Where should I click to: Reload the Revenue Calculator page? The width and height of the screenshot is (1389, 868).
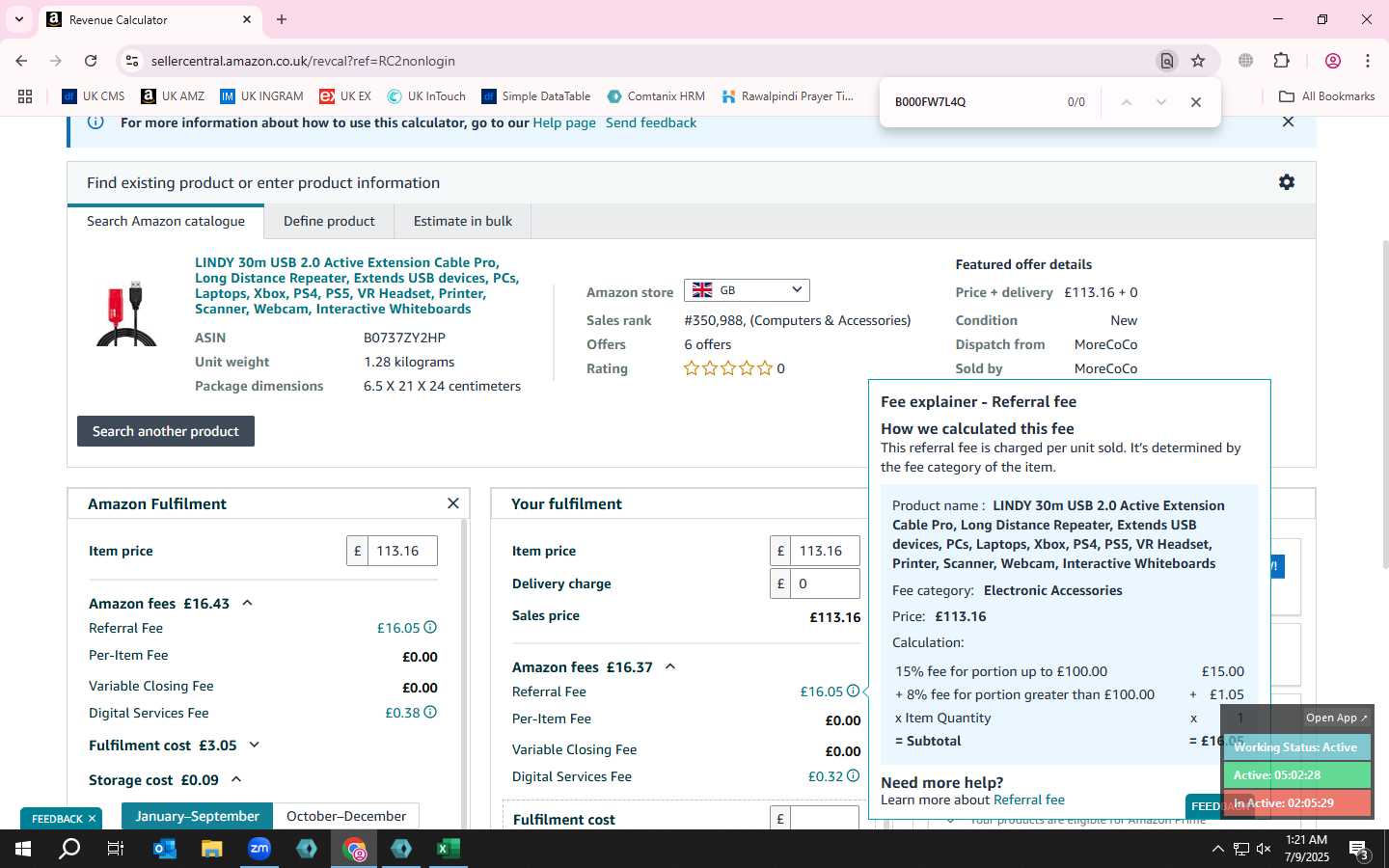tap(91, 61)
